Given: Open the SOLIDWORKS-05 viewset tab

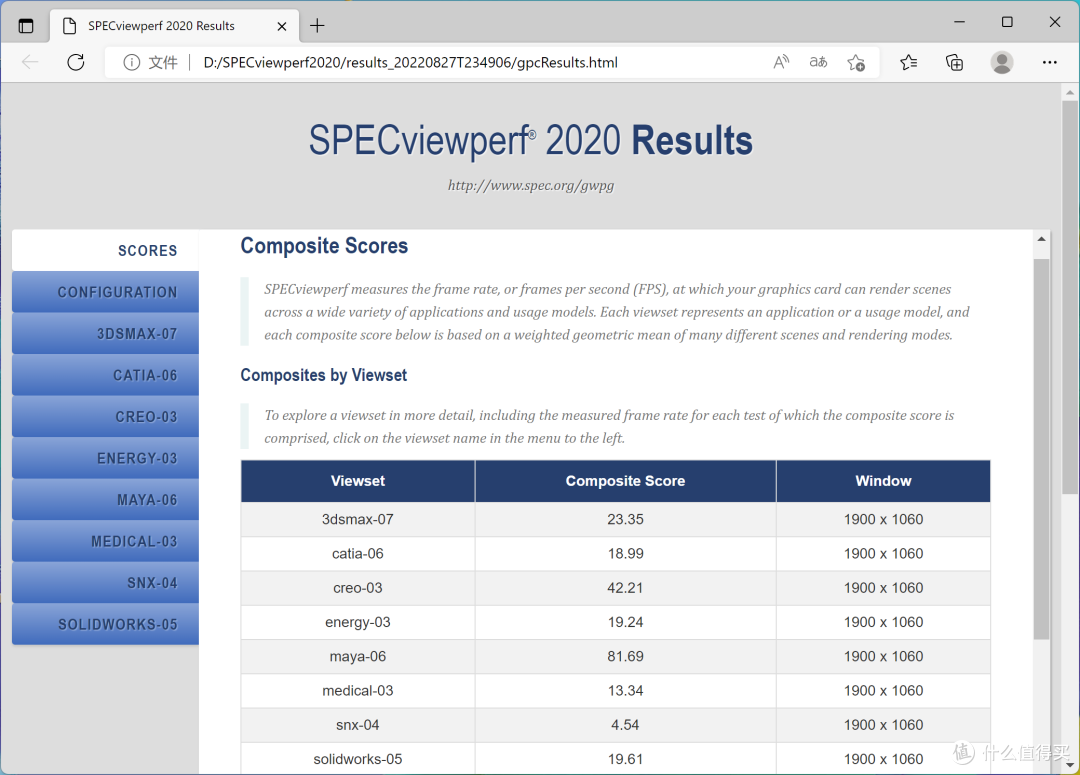Looking at the screenshot, I should (105, 624).
